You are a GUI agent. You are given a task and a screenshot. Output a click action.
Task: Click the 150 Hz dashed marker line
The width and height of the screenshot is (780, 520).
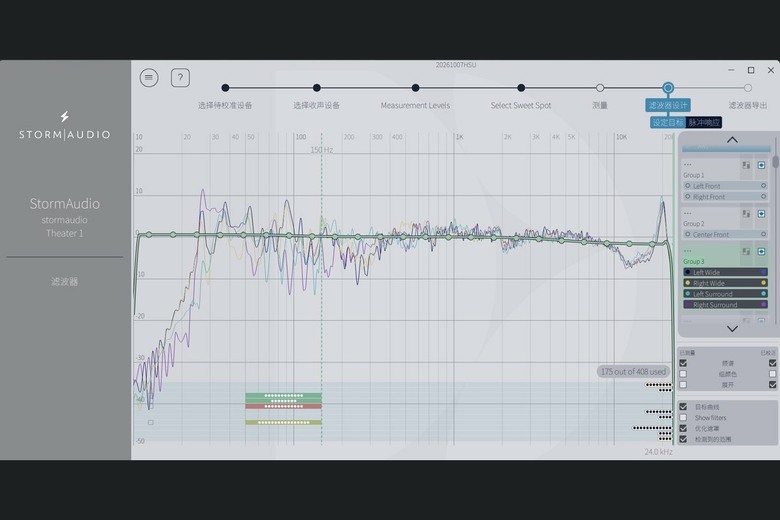click(321, 289)
